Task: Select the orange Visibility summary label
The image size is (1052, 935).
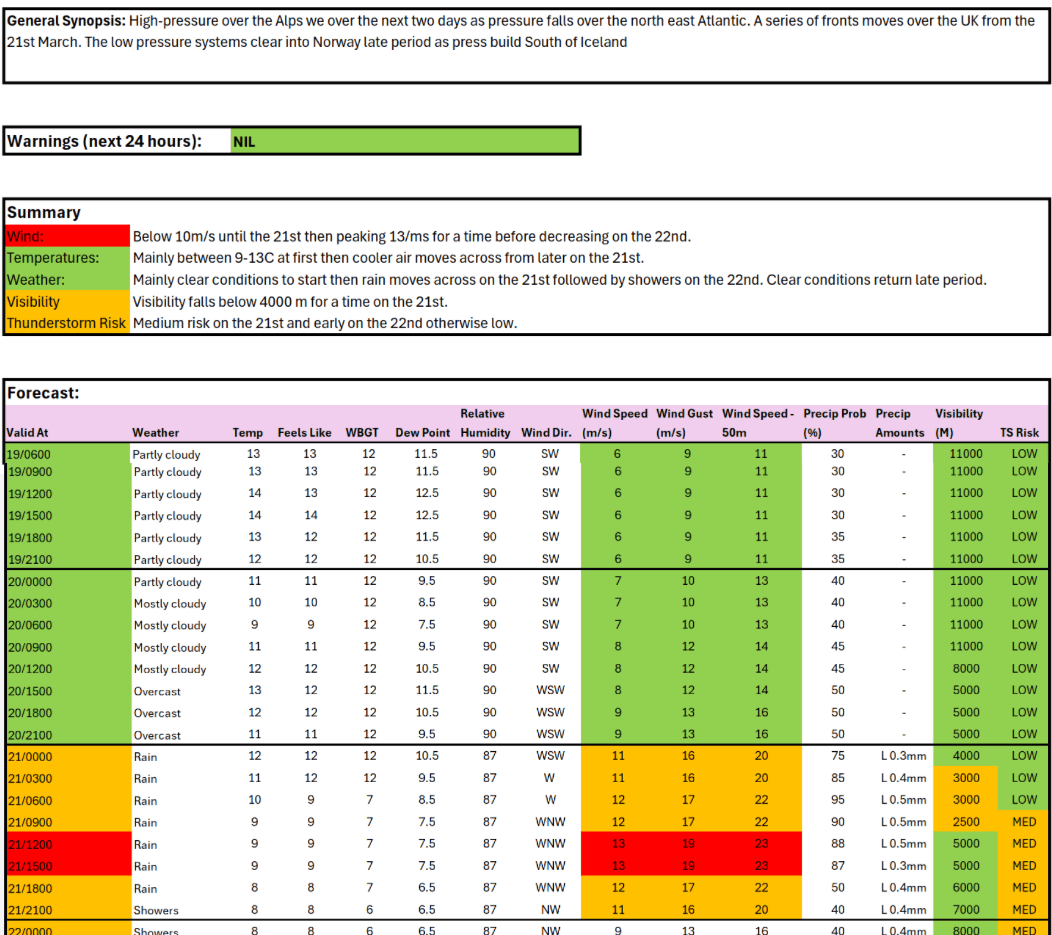Action: click(x=68, y=302)
